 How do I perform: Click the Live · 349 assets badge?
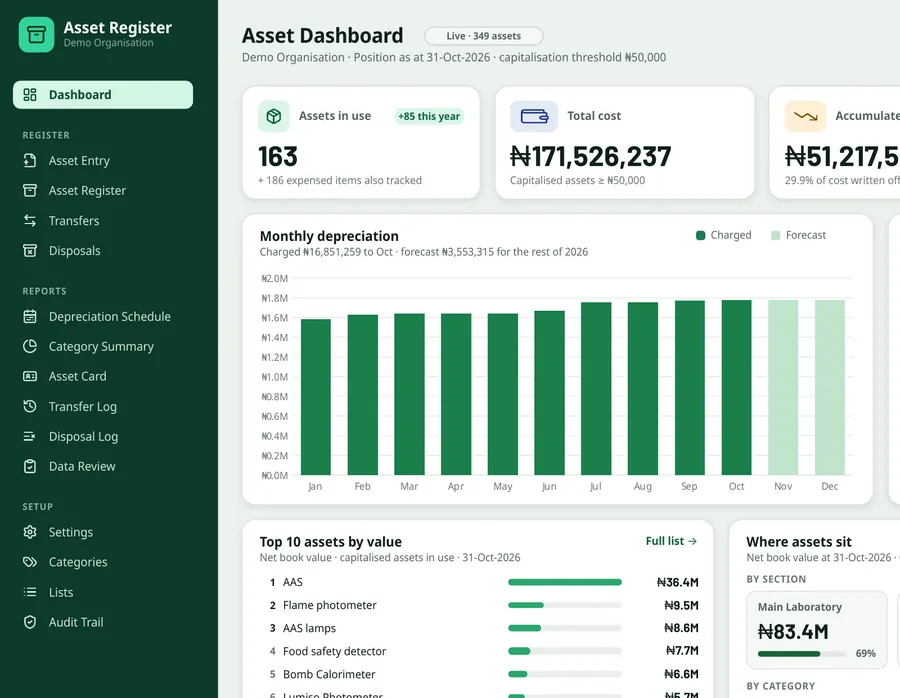click(x=483, y=36)
